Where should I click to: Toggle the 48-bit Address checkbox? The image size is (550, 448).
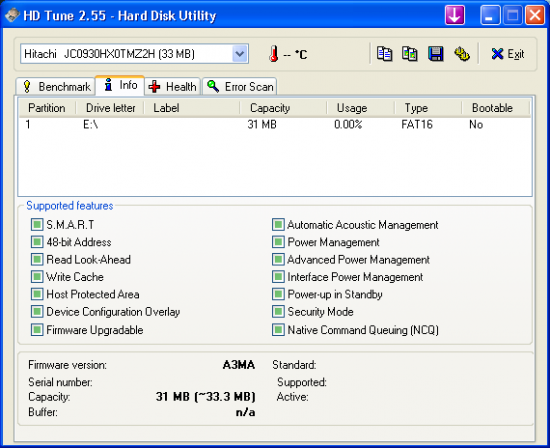37,242
